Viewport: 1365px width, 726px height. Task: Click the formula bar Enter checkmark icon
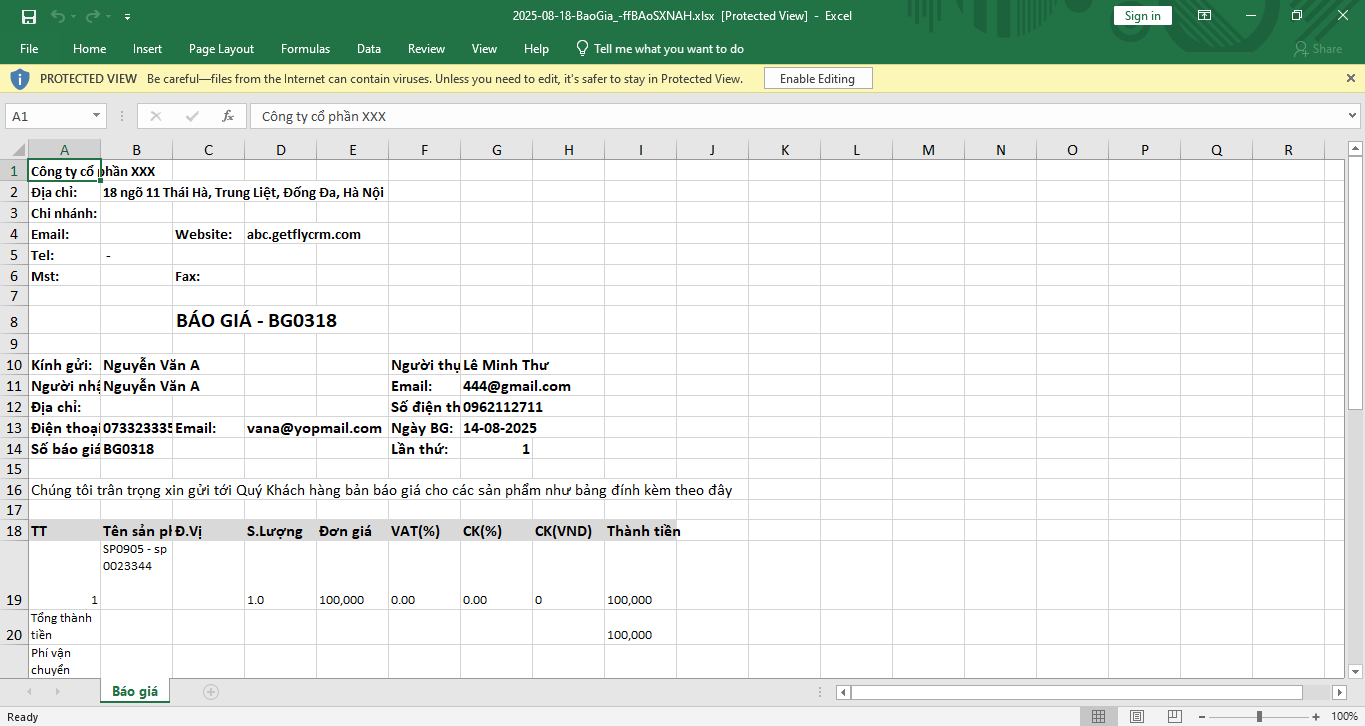[x=192, y=116]
